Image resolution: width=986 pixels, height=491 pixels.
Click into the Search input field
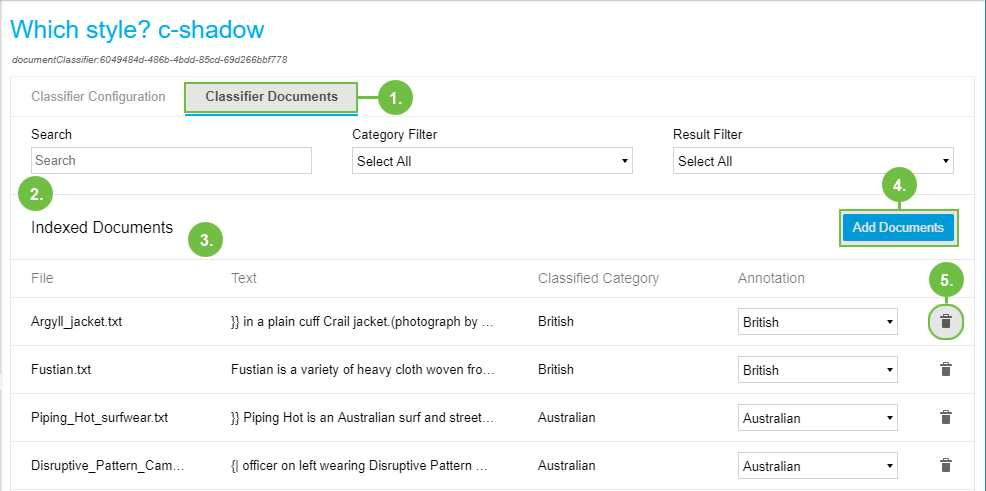click(171, 161)
